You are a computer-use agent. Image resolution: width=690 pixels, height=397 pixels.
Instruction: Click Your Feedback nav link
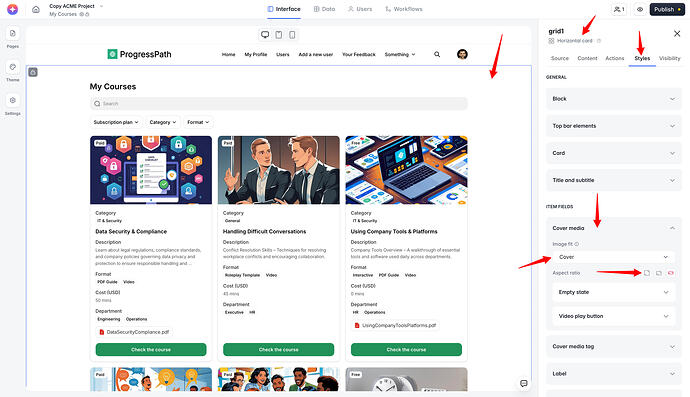(x=359, y=55)
